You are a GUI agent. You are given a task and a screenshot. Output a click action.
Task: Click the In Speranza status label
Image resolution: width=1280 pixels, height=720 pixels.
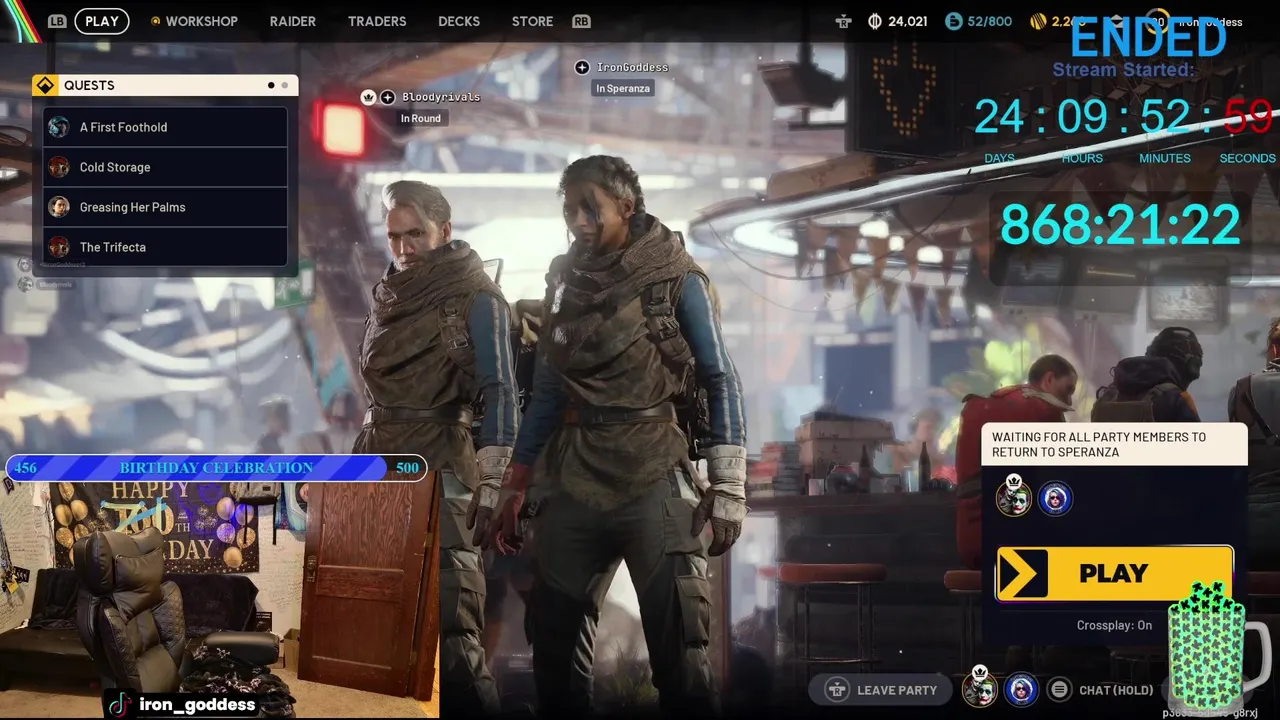623,88
